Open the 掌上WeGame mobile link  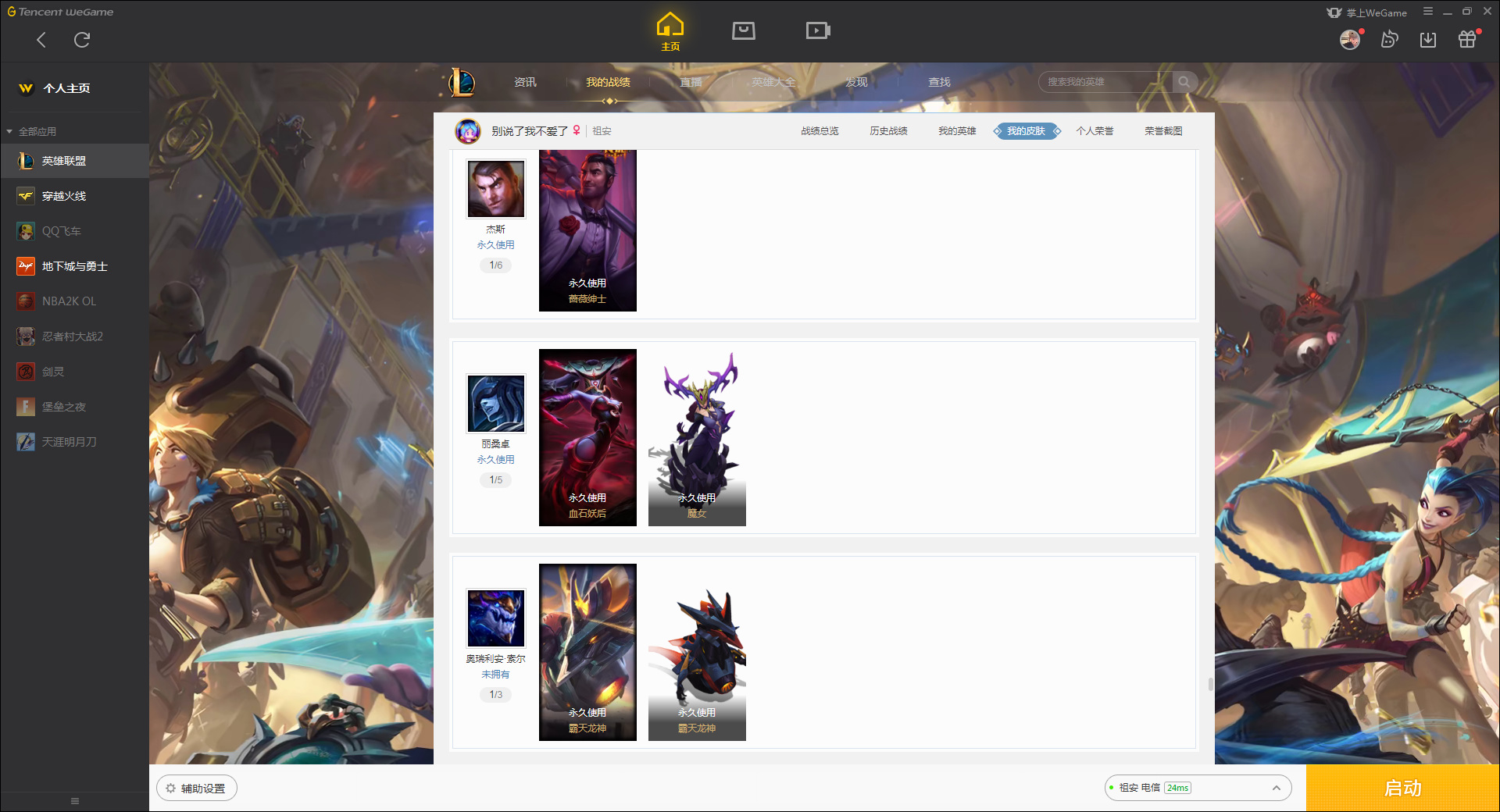pyautogui.click(x=1367, y=12)
